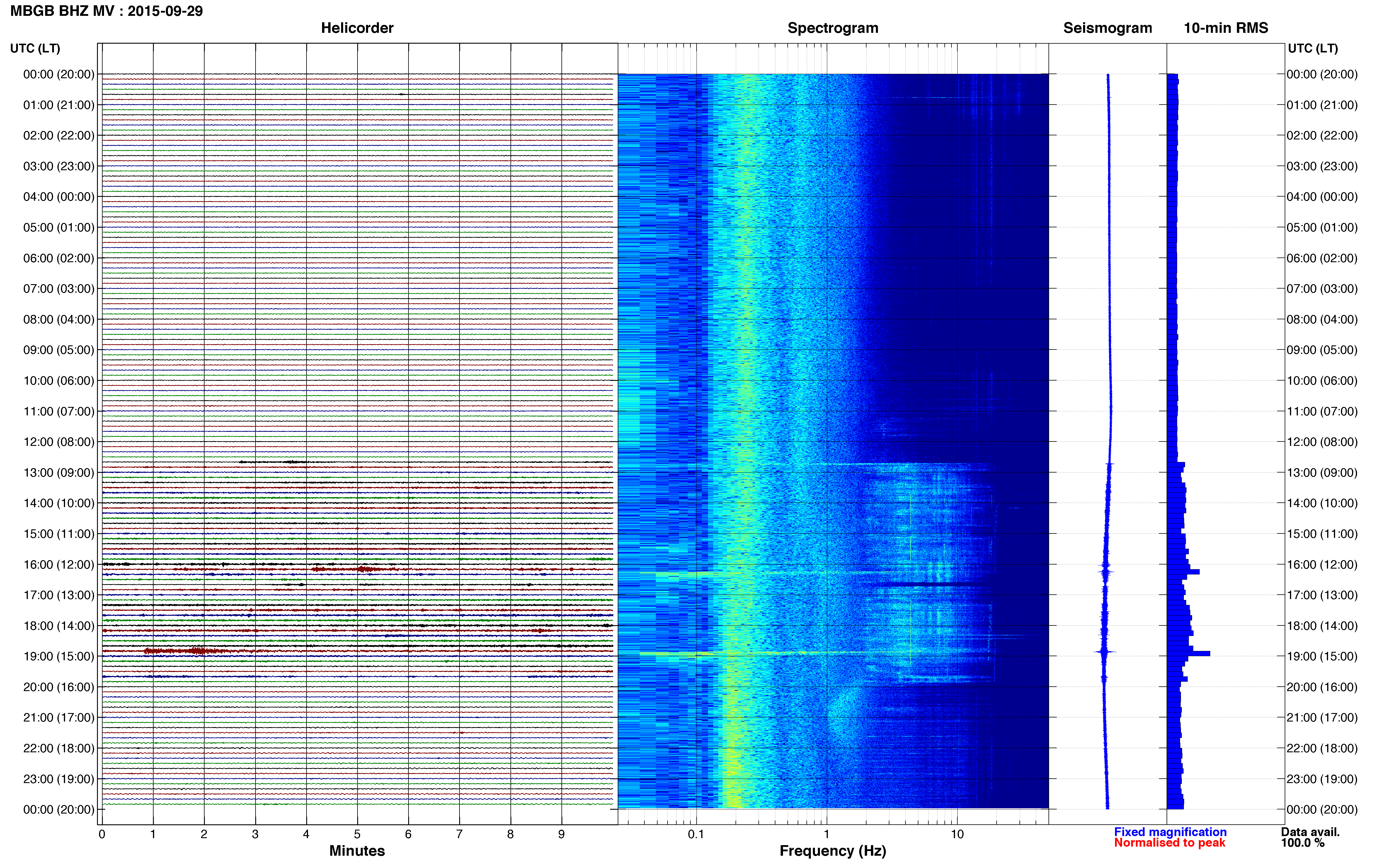This screenshot has height=868, width=1389.
Task: Click "16:00 (12:00)" label on the Helicorder axis
Action: coord(59,565)
